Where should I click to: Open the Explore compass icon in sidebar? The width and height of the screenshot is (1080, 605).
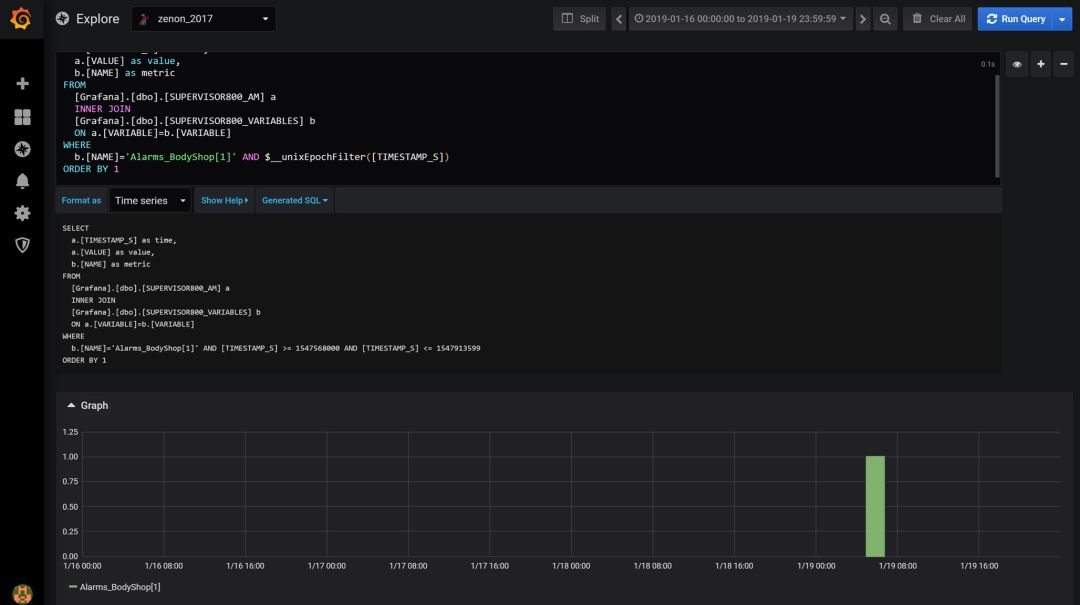pyautogui.click(x=22, y=149)
